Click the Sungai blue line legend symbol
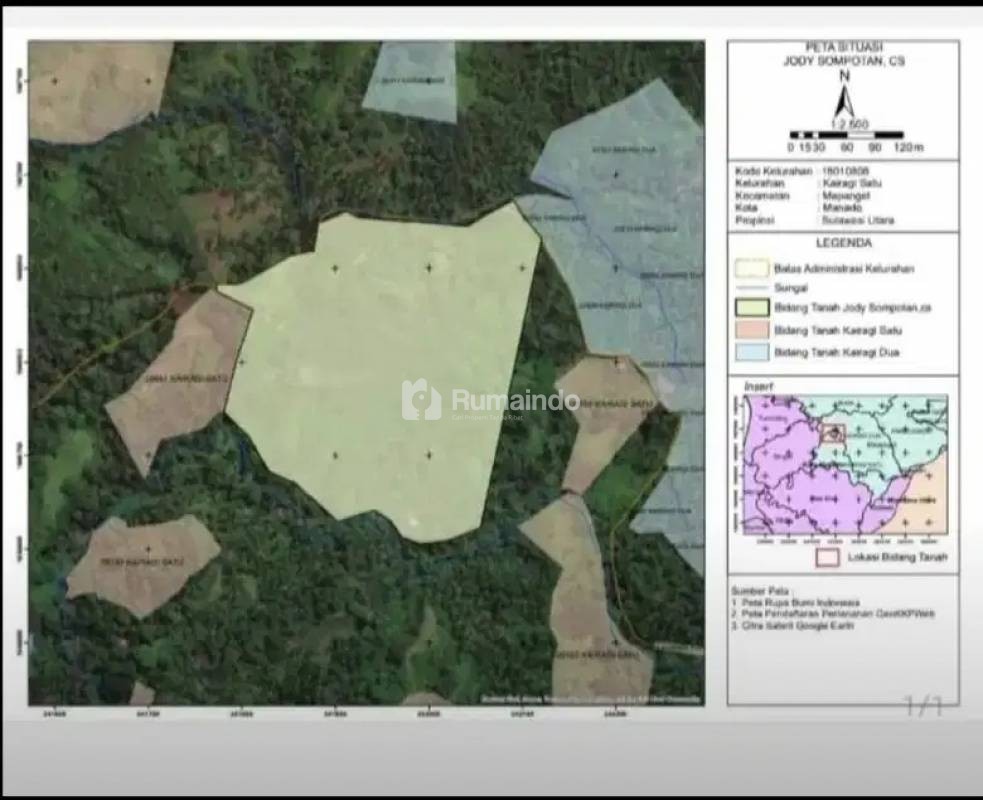The image size is (983, 800). [x=753, y=288]
